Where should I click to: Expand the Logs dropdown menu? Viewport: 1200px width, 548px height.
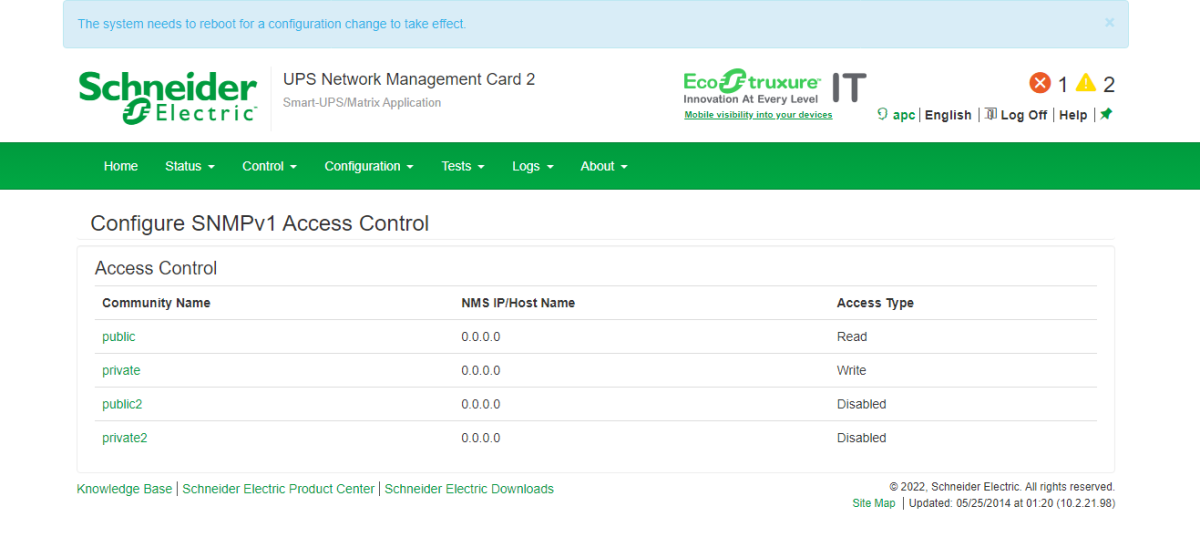(533, 166)
